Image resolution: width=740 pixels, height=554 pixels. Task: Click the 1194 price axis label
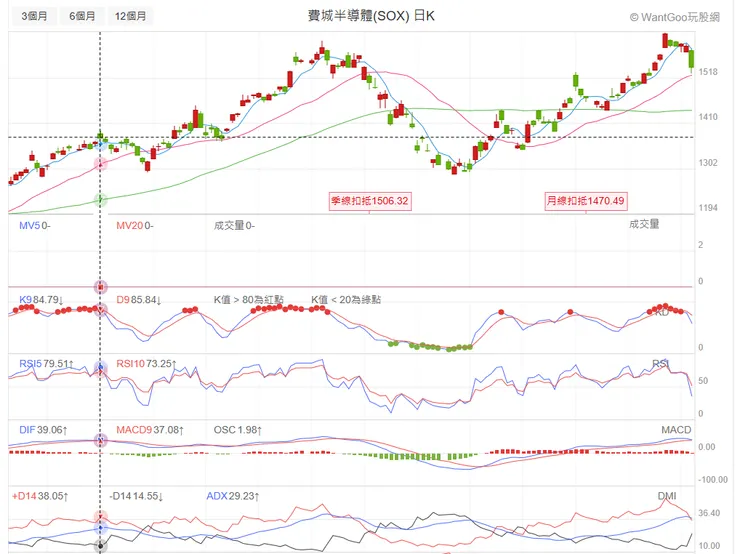(x=708, y=208)
